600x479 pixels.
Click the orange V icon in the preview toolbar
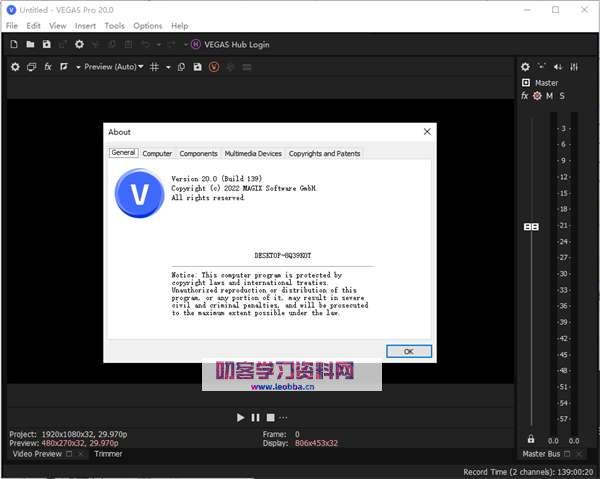point(214,67)
